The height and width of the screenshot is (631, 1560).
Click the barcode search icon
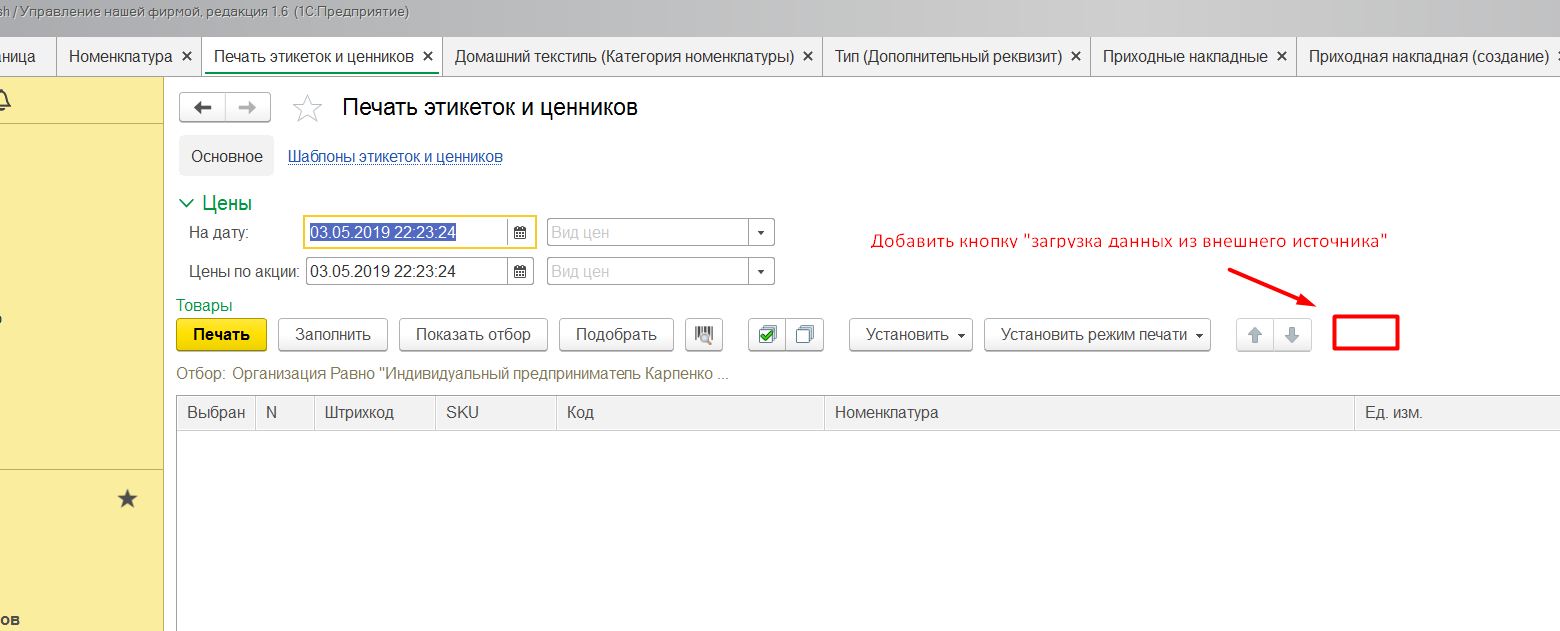click(704, 335)
